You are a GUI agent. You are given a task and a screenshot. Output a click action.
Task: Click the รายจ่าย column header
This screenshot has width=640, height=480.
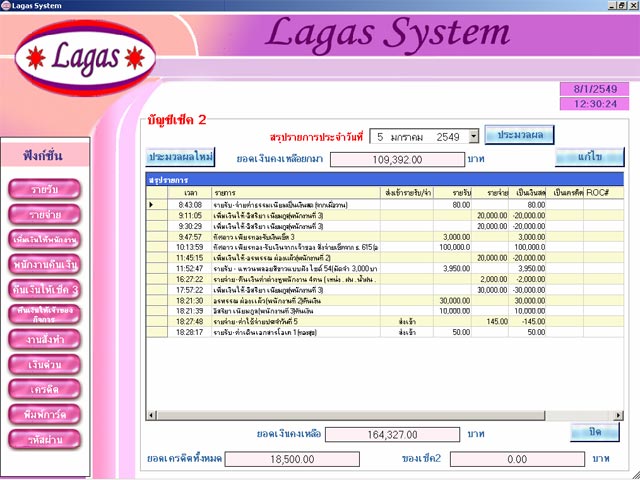coord(490,193)
